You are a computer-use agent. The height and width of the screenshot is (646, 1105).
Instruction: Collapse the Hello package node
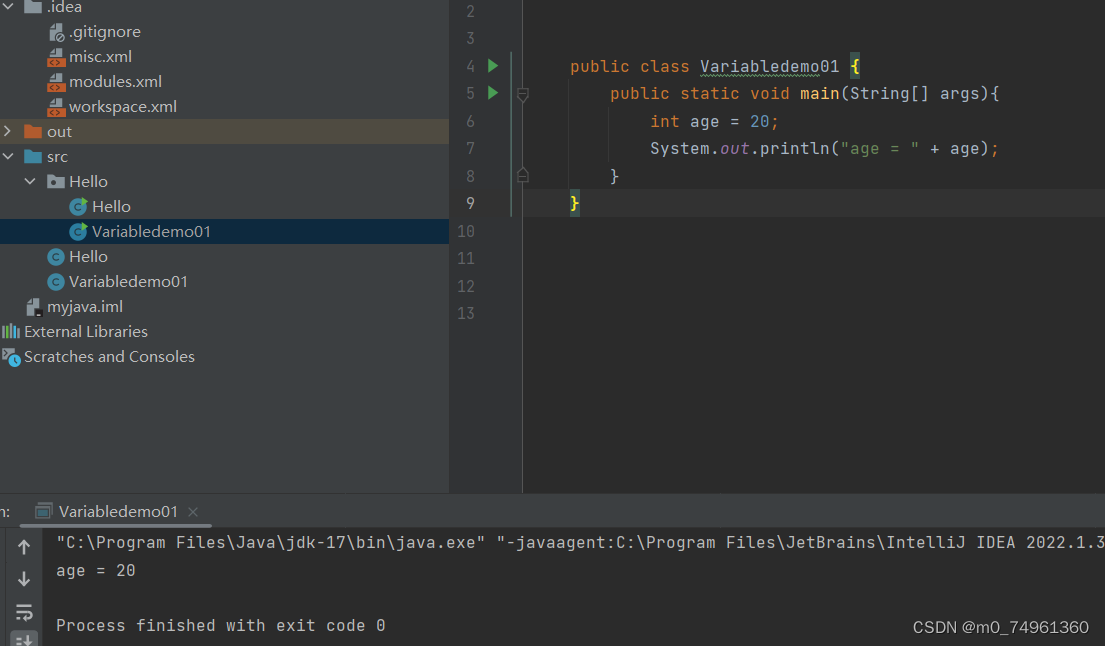30,181
